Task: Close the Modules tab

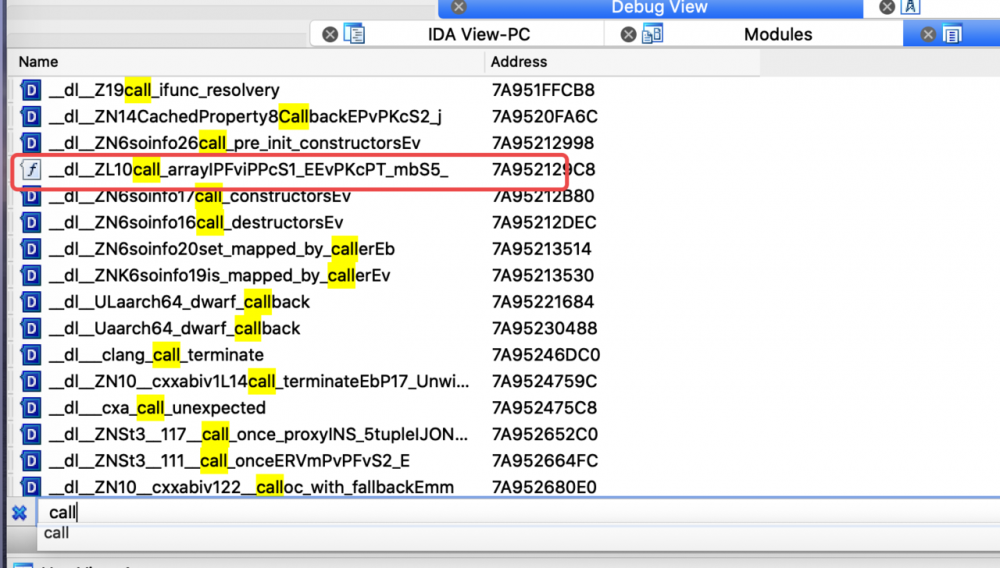Action: click(x=628, y=34)
